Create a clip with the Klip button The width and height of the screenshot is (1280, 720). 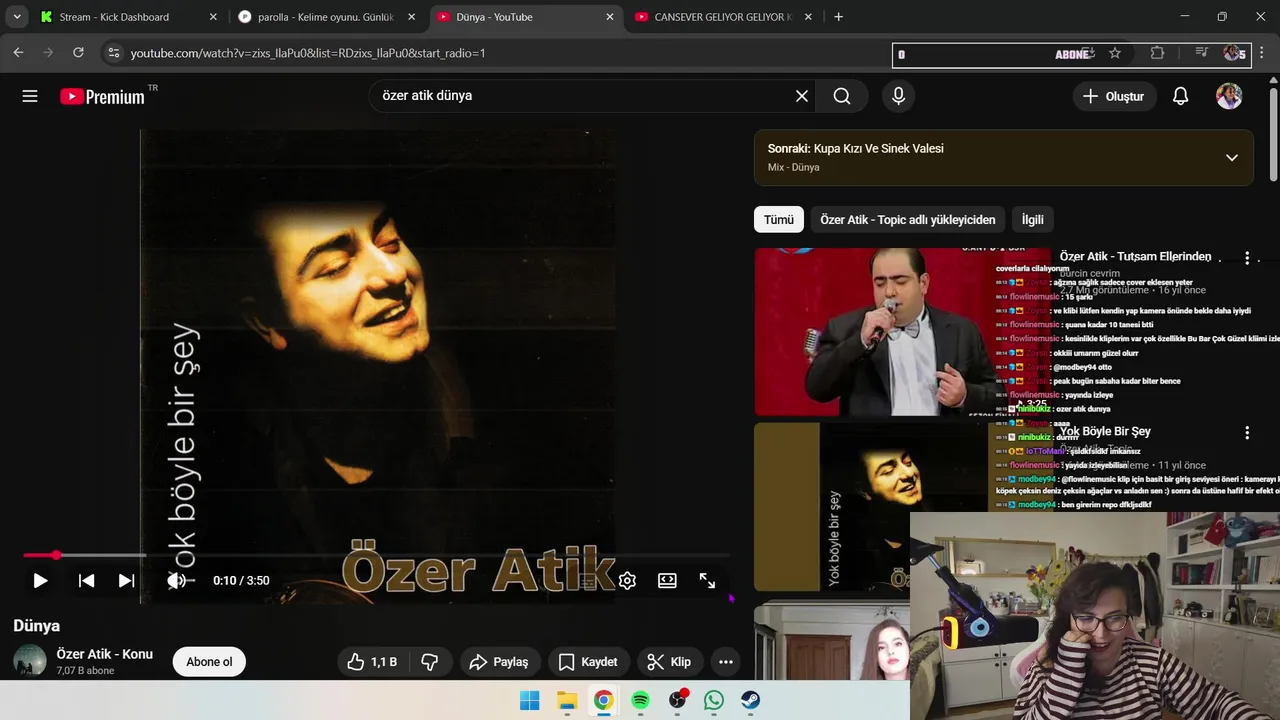pyautogui.click(x=669, y=662)
